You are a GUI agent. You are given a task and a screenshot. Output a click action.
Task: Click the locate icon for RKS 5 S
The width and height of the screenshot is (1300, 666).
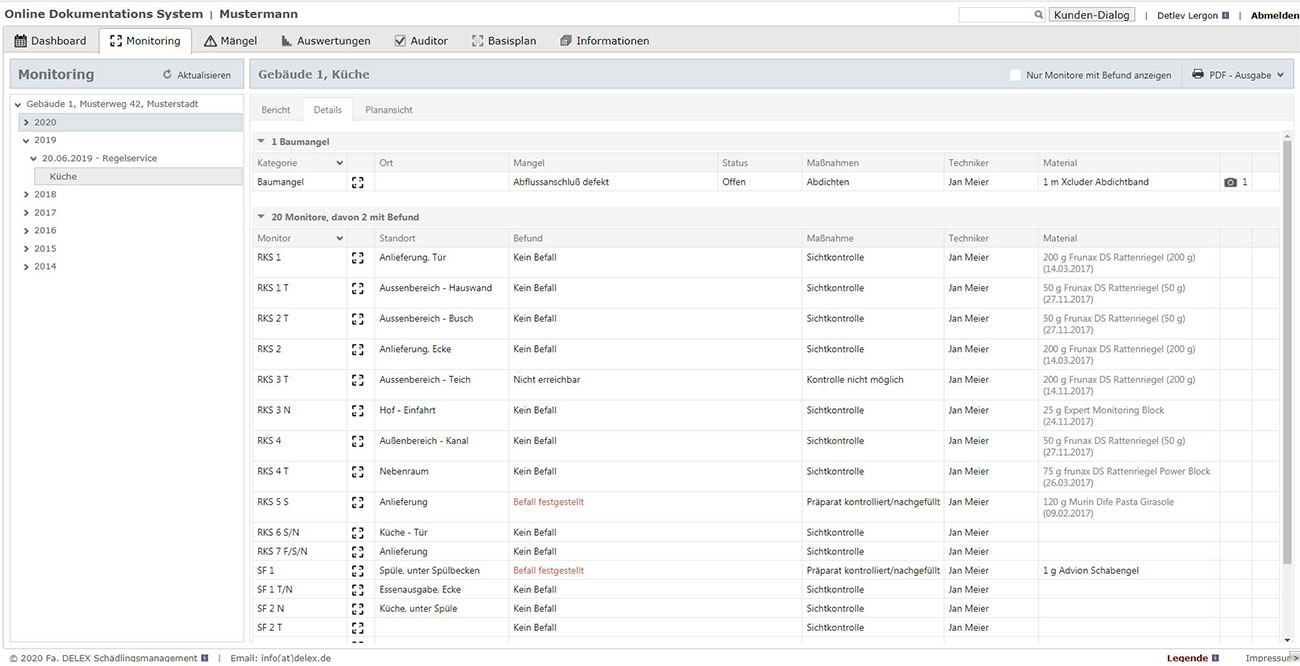click(x=357, y=502)
